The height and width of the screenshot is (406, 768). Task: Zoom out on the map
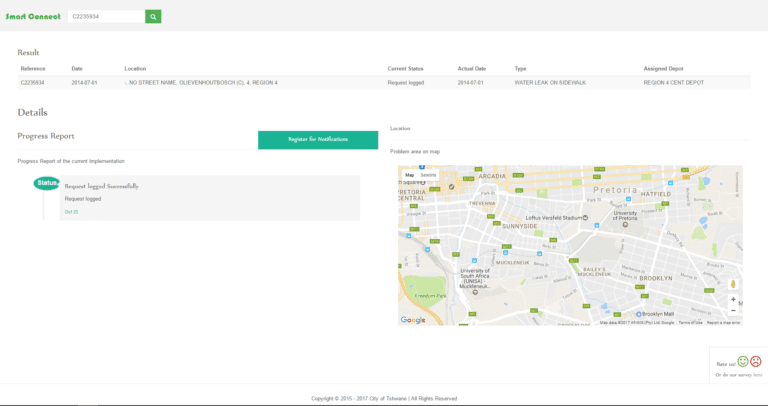coord(733,310)
